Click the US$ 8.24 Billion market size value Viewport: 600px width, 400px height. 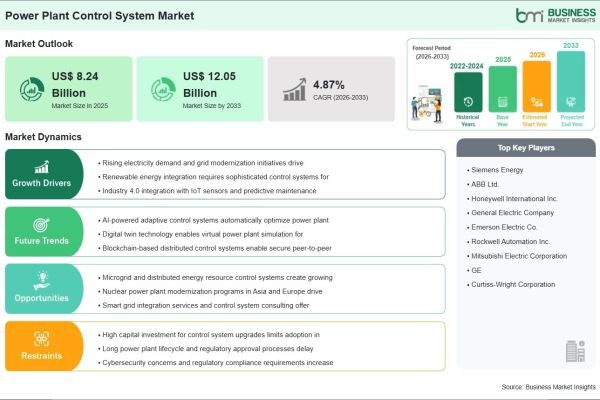pyautogui.click(x=75, y=85)
